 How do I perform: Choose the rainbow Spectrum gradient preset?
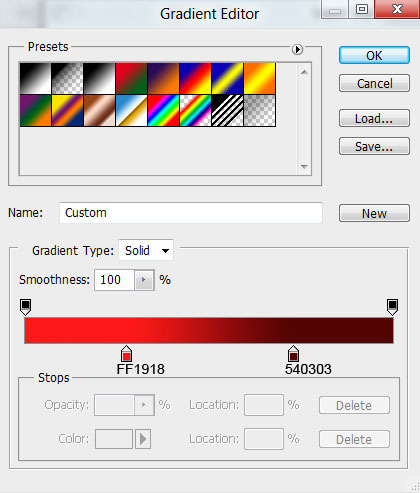click(x=163, y=110)
